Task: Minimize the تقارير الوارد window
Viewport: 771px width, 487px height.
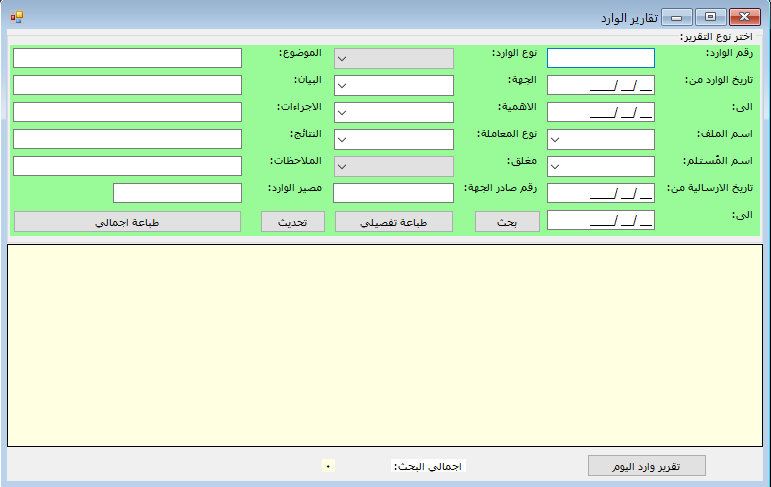Action: (677, 17)
